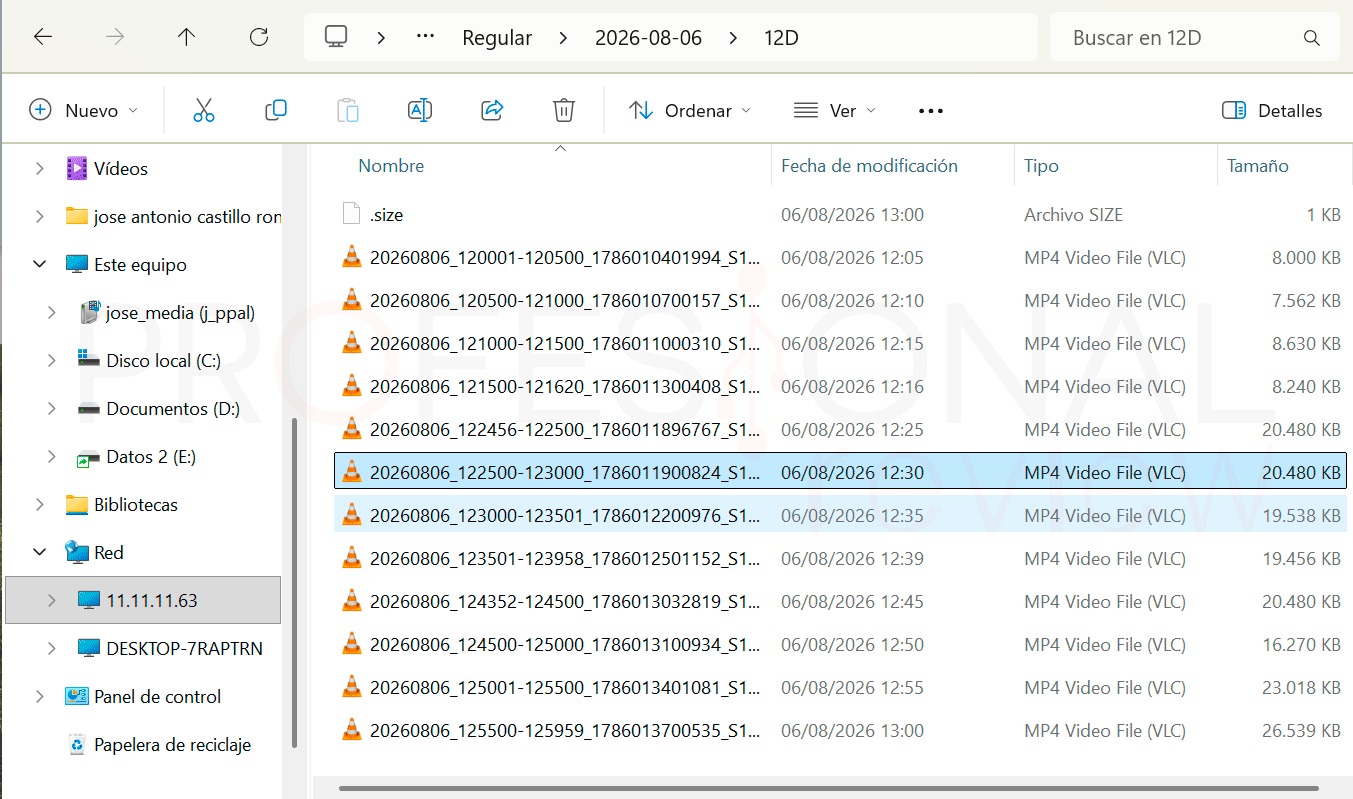Click VLC icon of 120500-121000 video
Viewport: 1353px width, 799px height.
point(351,300)
